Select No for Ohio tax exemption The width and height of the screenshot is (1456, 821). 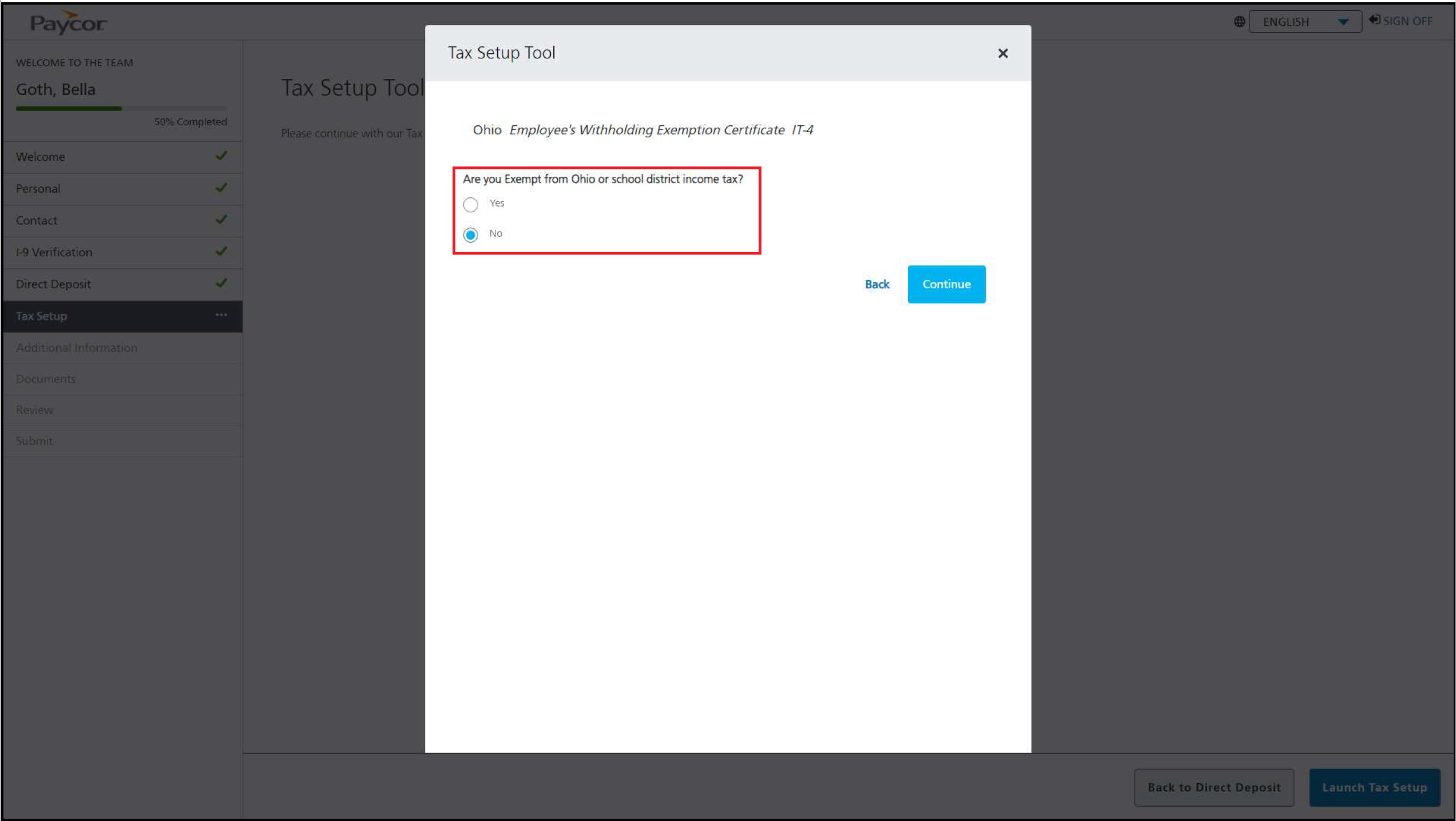(470, 235)
